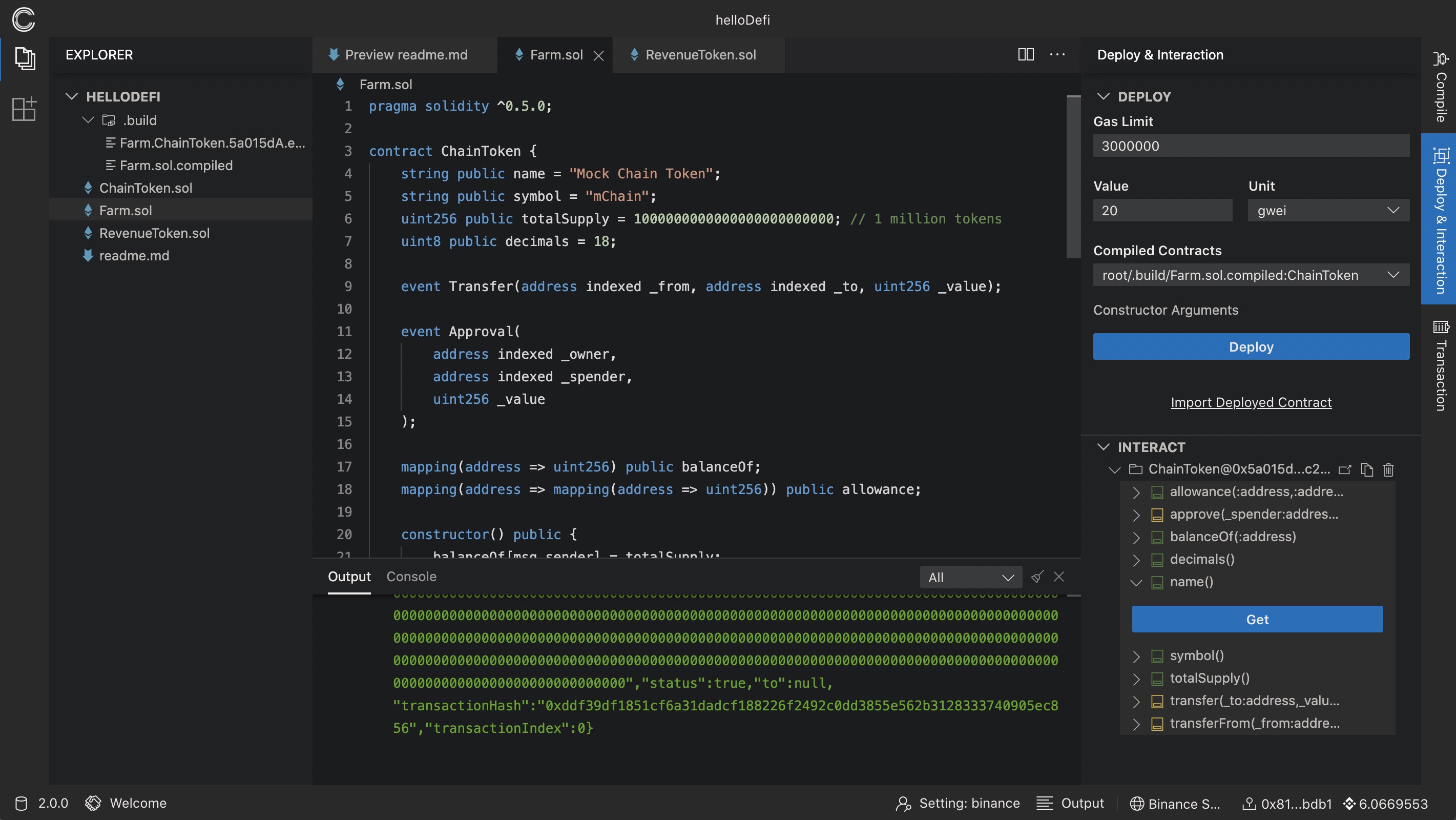The height and width of the screenshot is (820, 1456).
Task: Click the Import Deployed Contract link
Action: coord(1251,402)
